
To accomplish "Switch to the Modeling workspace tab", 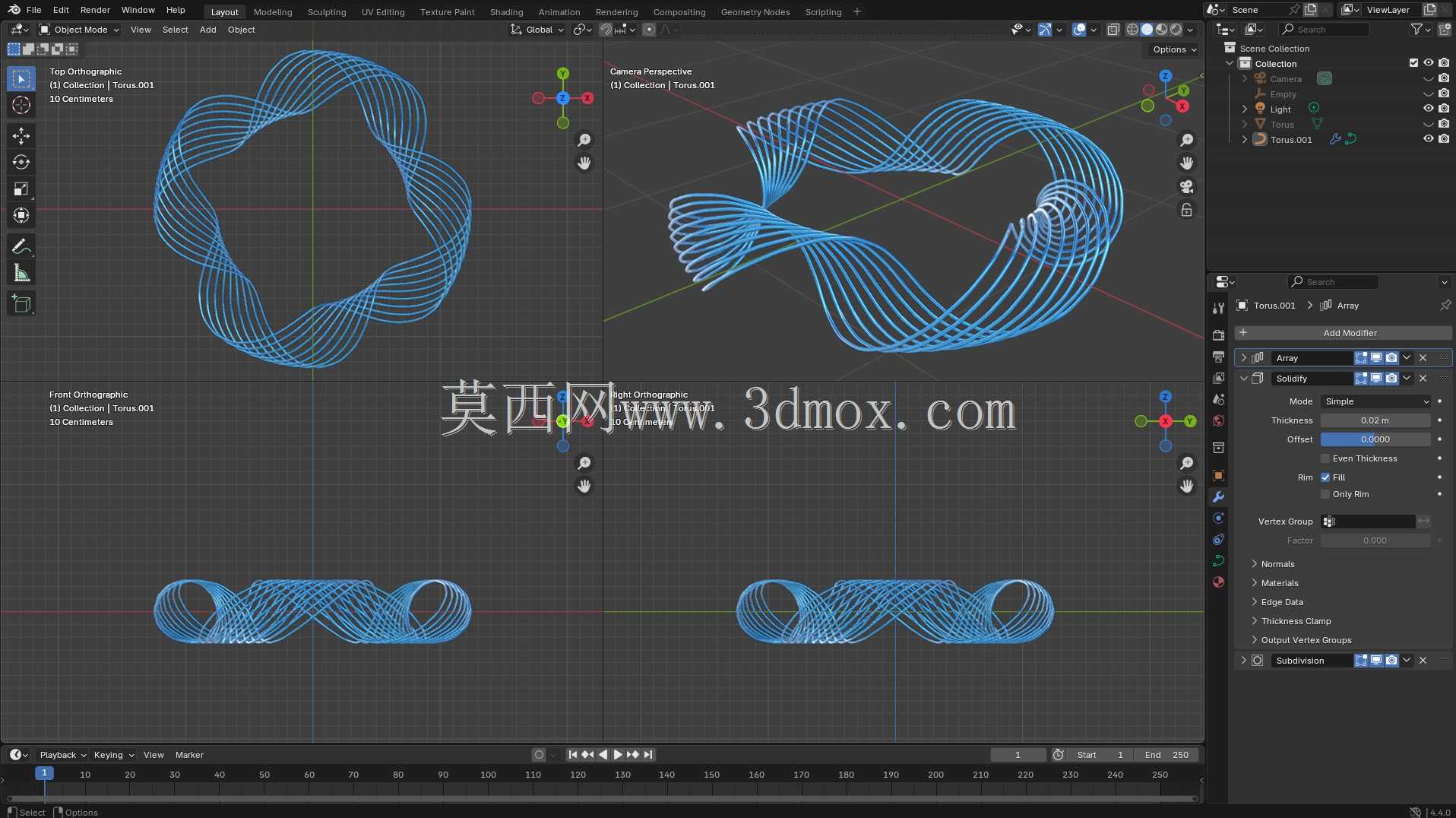I will click(273, 11).
